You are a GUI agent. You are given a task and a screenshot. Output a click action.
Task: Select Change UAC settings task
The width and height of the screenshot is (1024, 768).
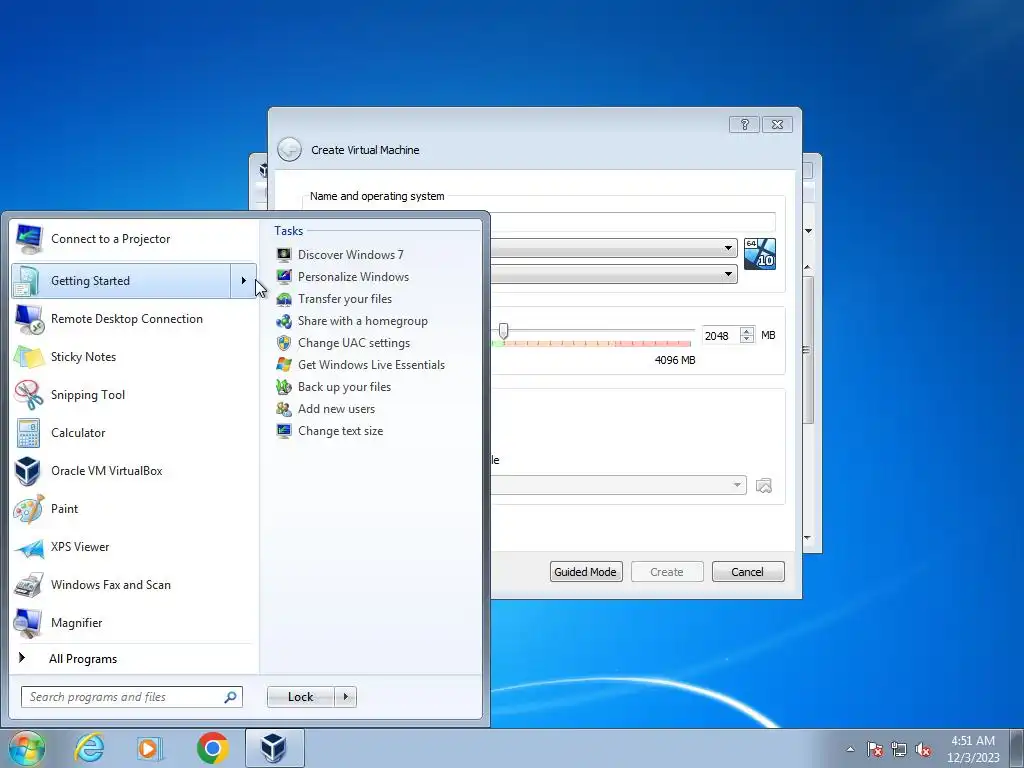[x=354, y=343]
